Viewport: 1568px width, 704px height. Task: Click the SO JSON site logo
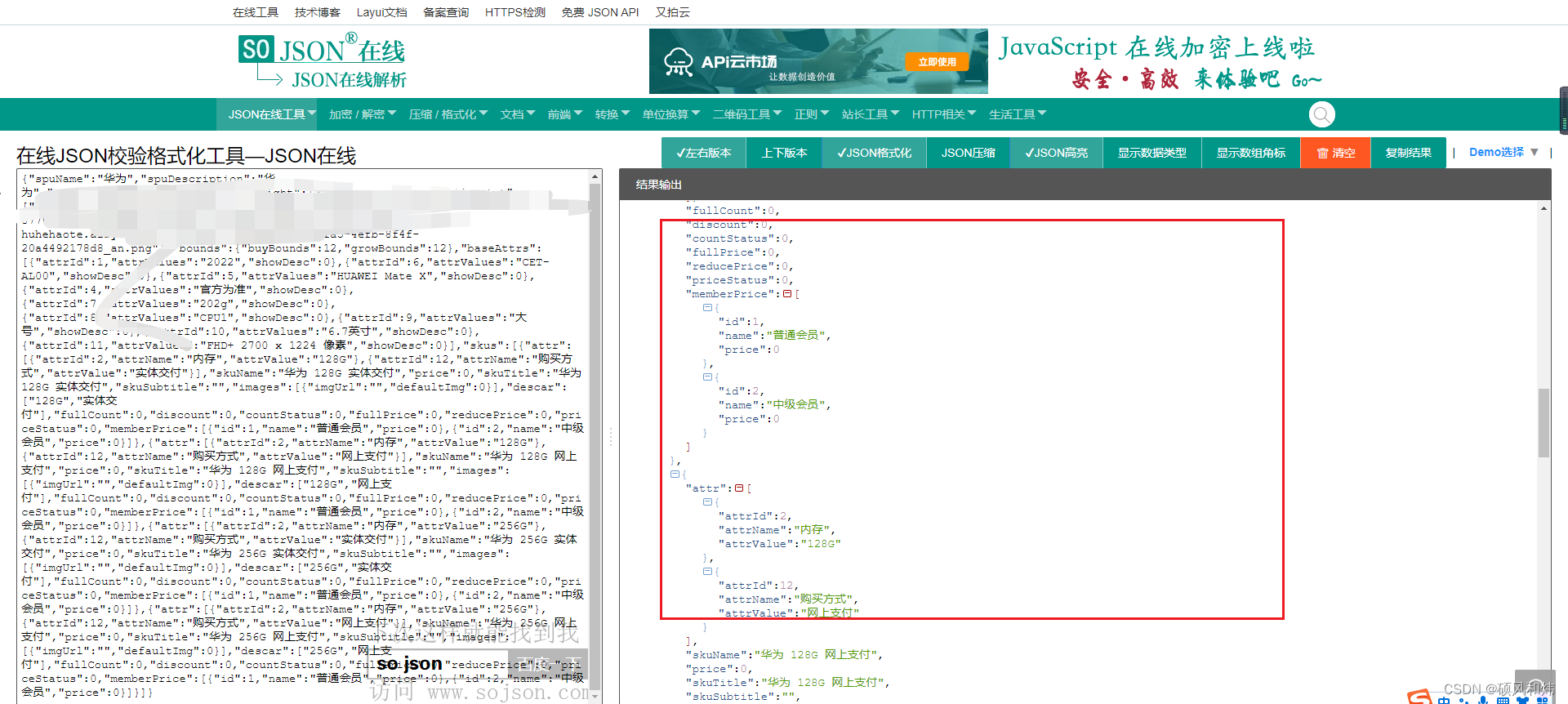pyautogui.click(x=322, y=61)
